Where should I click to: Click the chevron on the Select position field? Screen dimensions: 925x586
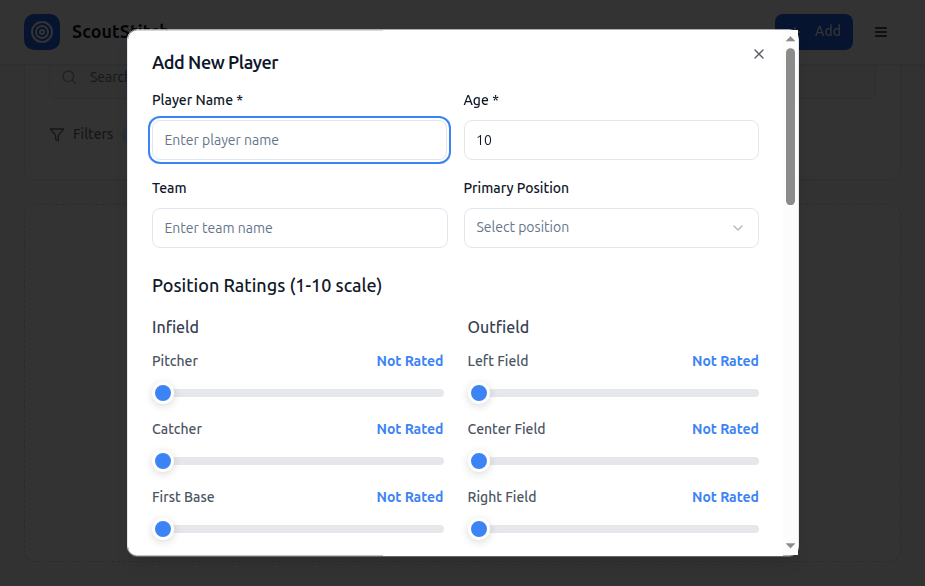[x=738, y=228]
